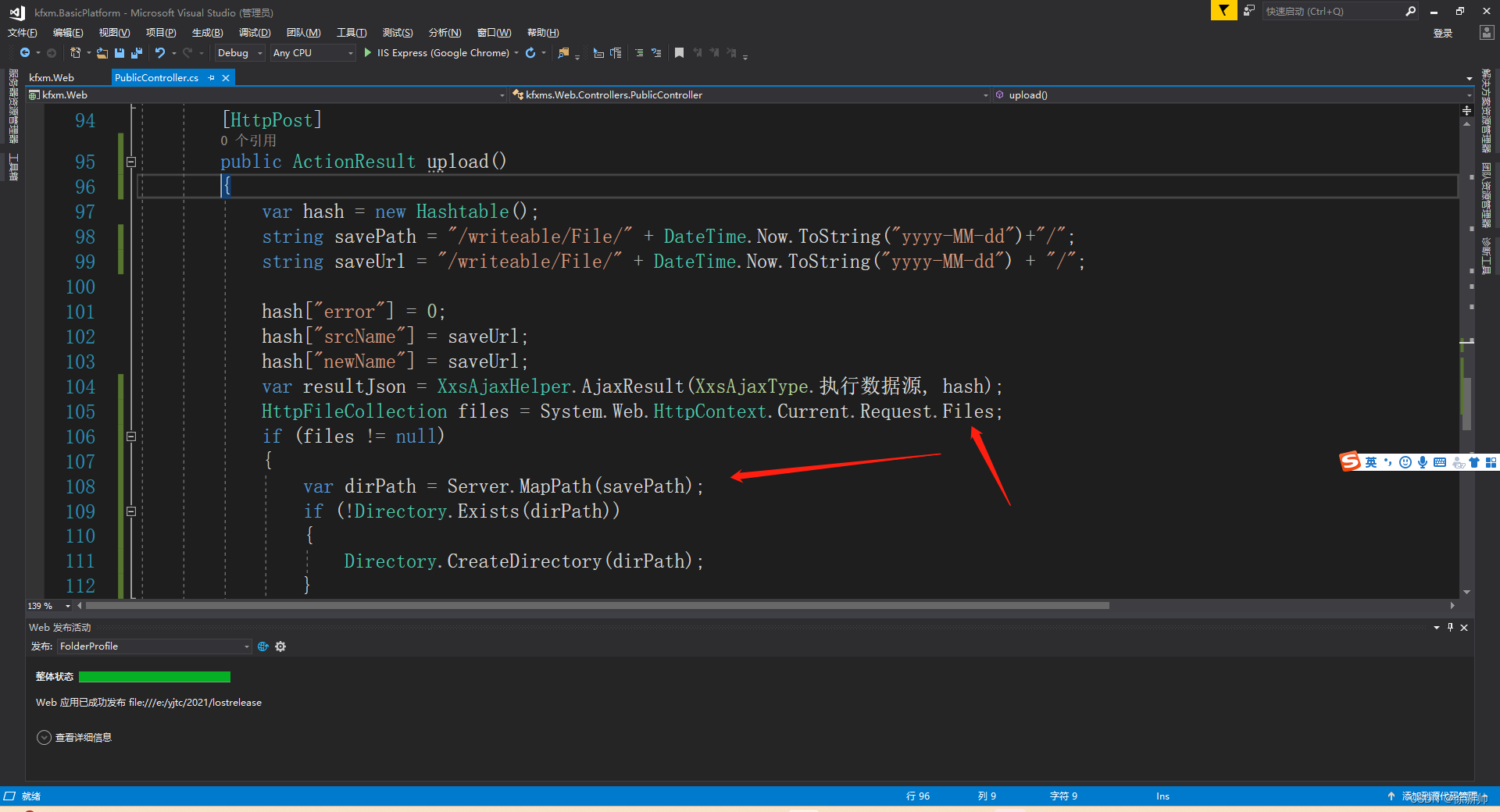1500x812 pixels.
Task: Open the Debug configuration dropdown
Action: [x=240, y=53]
